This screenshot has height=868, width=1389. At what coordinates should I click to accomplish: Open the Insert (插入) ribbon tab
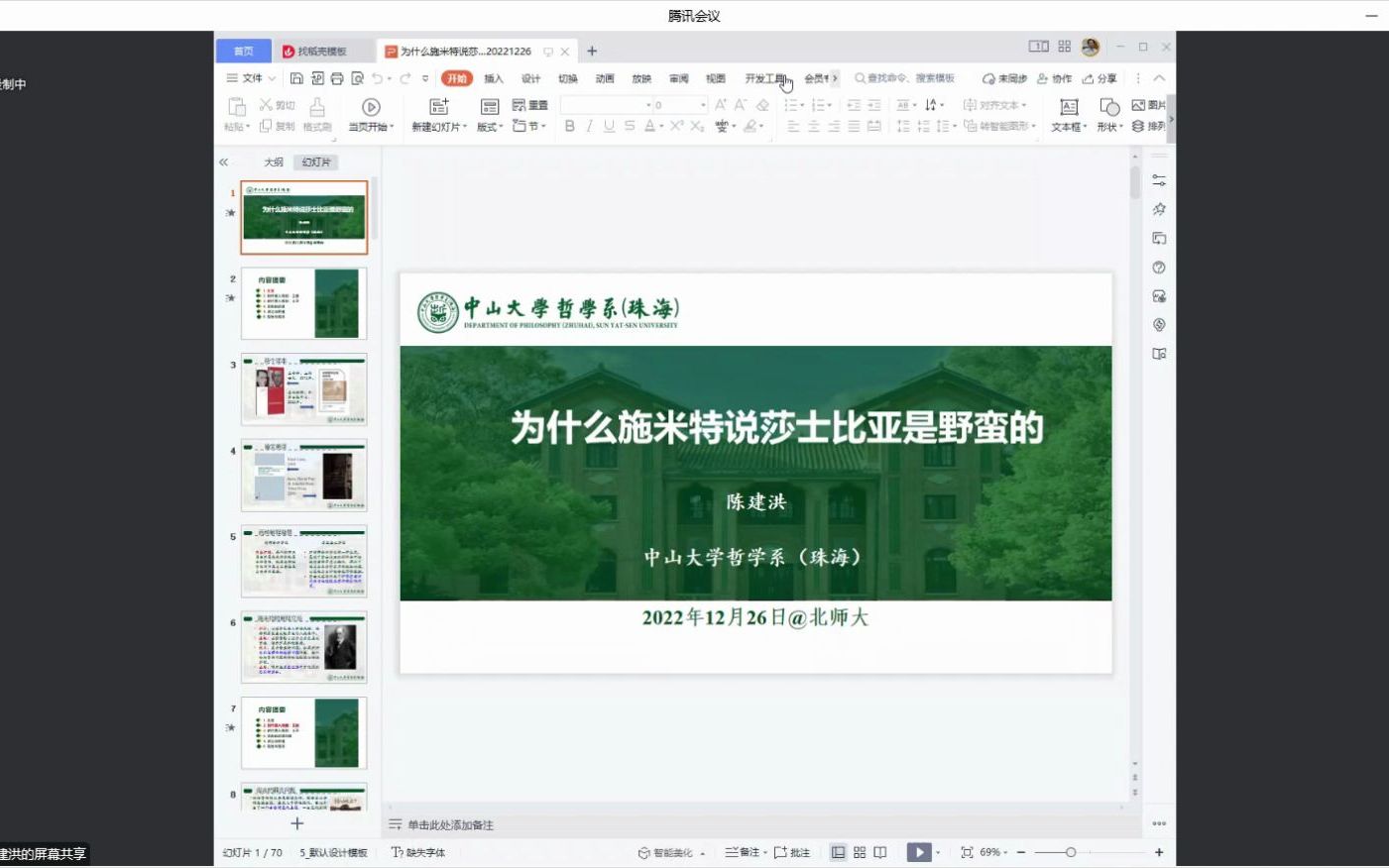[x=493, y=78]
